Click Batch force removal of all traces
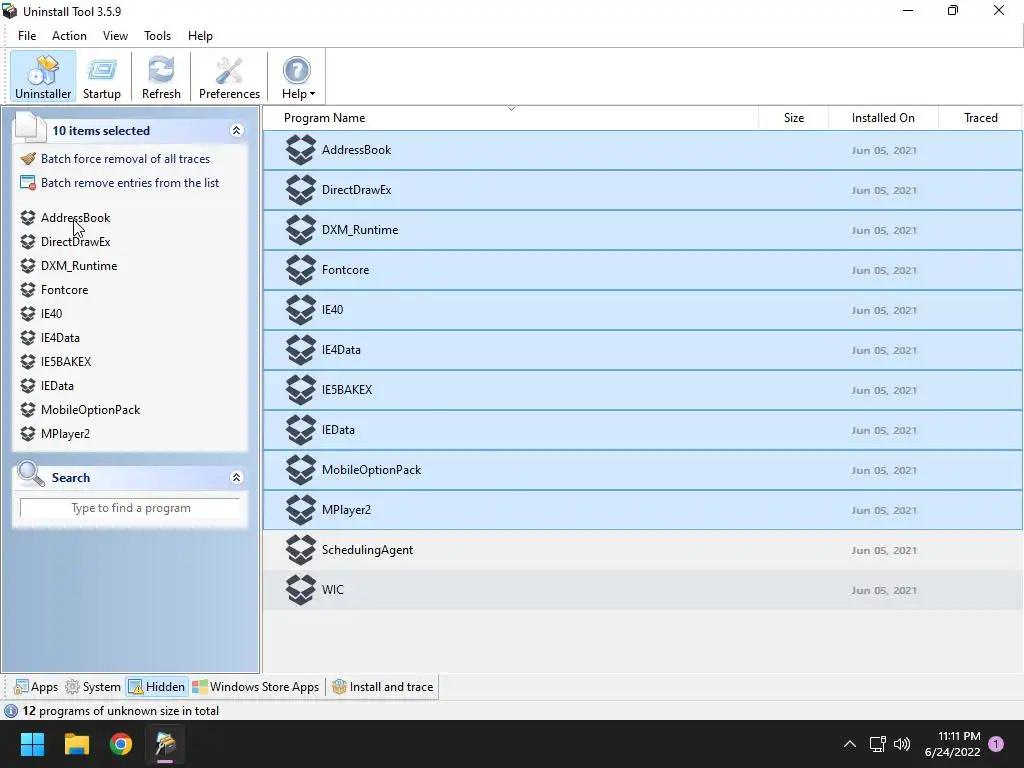Viewport: 1024px width, 768px height. 125,159
